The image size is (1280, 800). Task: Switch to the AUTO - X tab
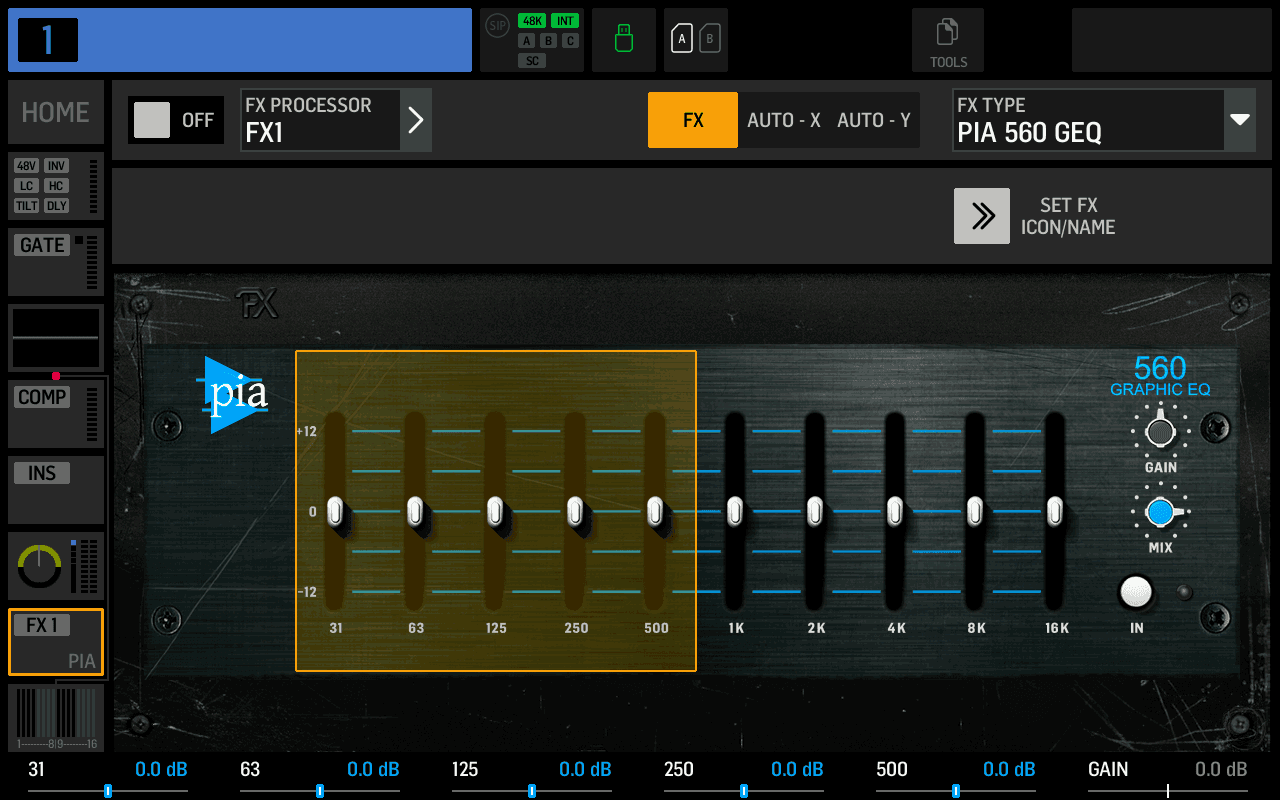point(784,120)
